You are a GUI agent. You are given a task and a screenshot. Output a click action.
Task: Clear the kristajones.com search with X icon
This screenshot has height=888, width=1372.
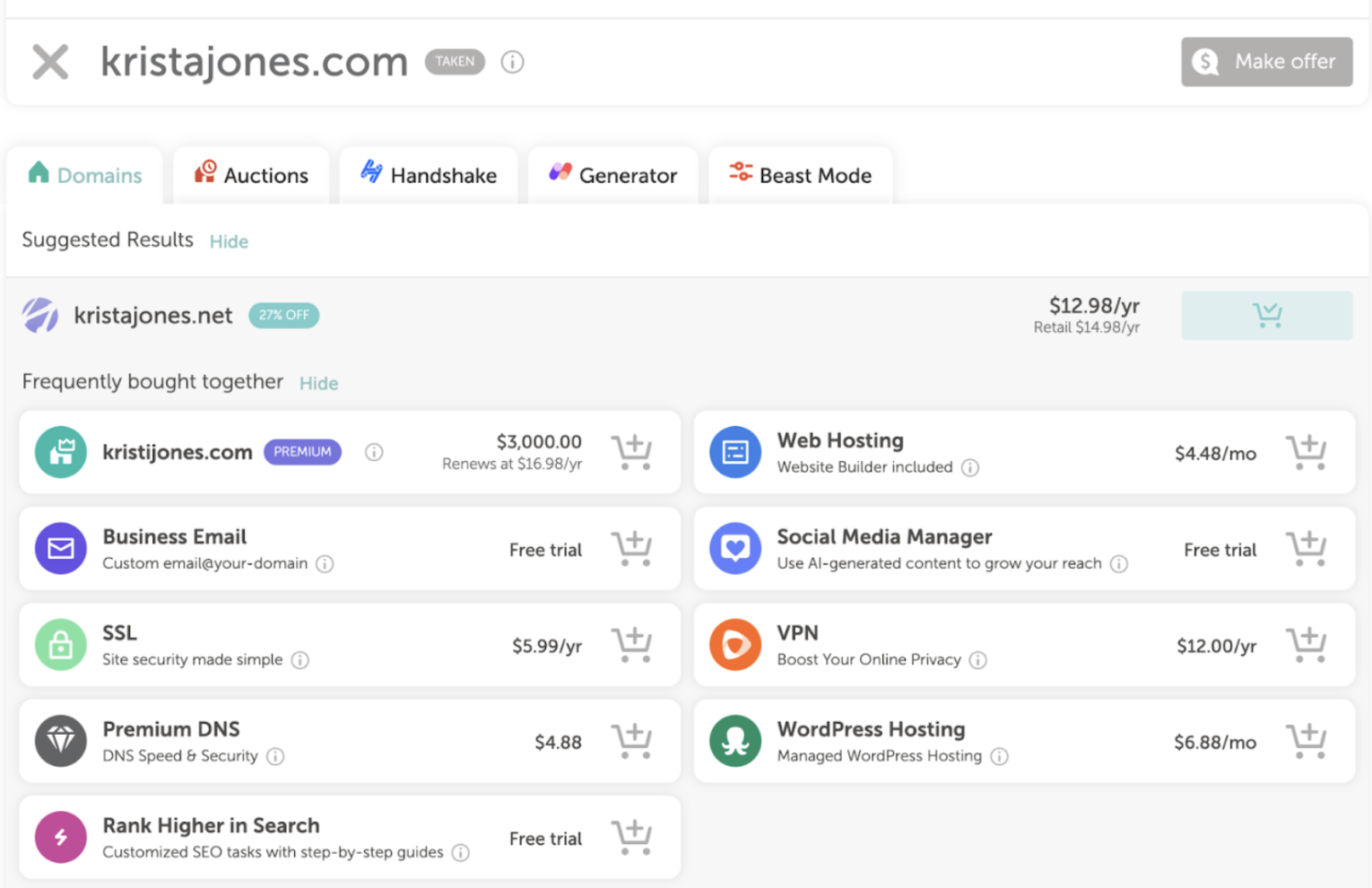click(50, 62)
